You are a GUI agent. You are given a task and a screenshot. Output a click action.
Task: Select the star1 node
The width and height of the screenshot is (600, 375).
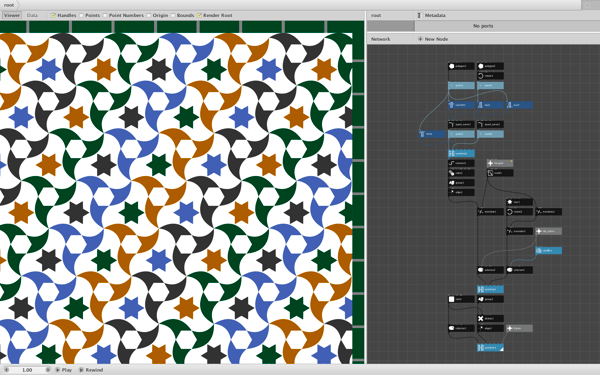pos(520,202)
